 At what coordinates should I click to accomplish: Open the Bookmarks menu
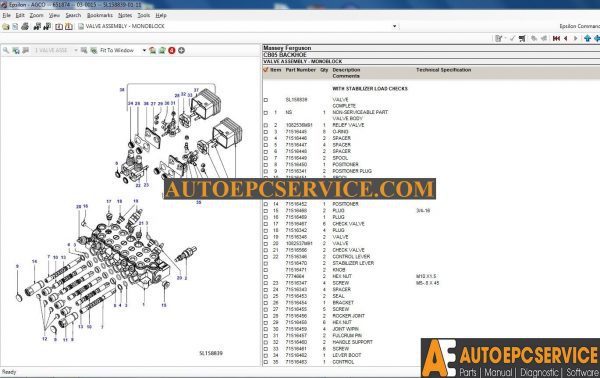tap(100, 15)
